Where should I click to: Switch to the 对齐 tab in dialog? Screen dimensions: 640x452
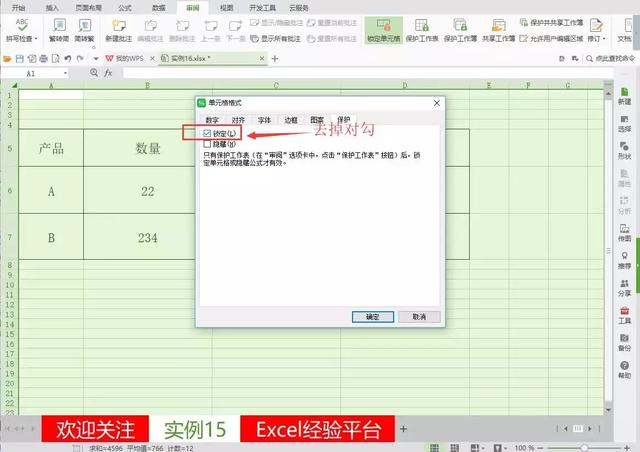pyautogui.click(x=238, y=120)
